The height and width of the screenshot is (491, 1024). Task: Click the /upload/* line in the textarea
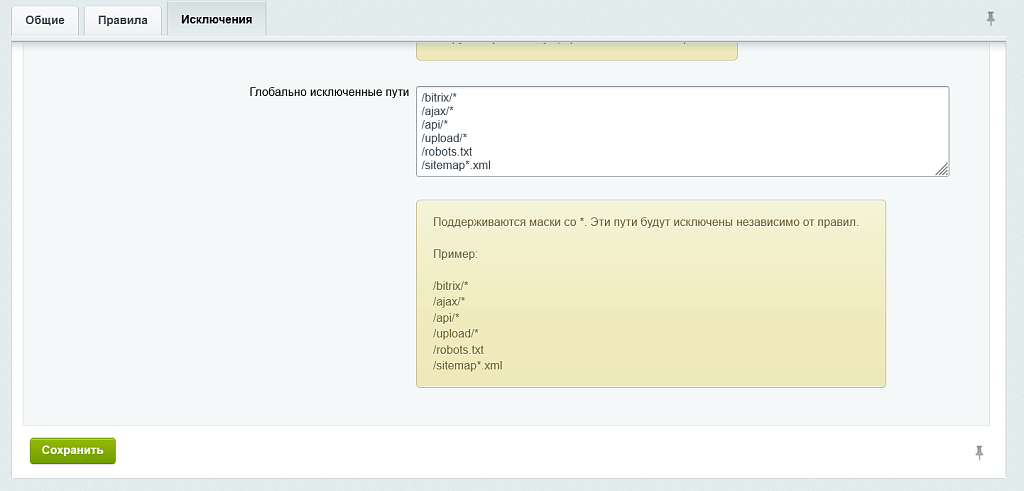(x=444, y=138)
